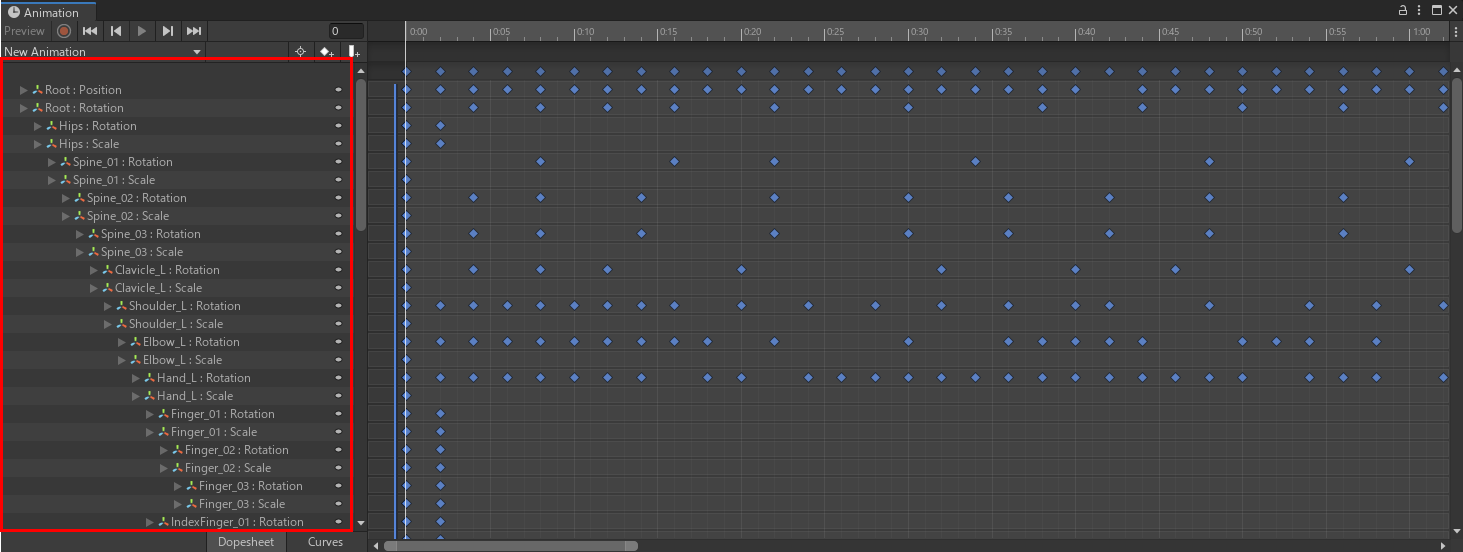Toggle the Preview mode button
The height and width of the screenshot is (552, 1463).
[x=25, y=31]
